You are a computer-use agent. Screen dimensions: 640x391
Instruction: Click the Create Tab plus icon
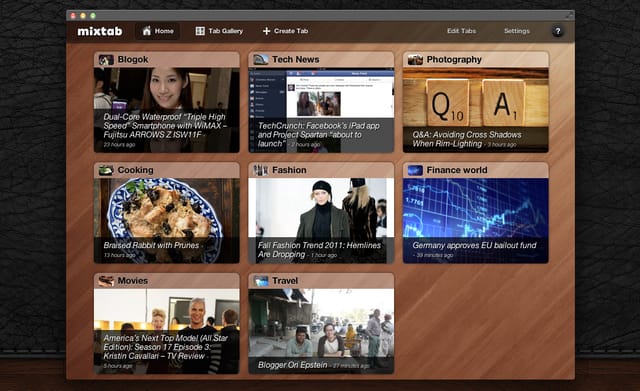click(x=266, y=31)
